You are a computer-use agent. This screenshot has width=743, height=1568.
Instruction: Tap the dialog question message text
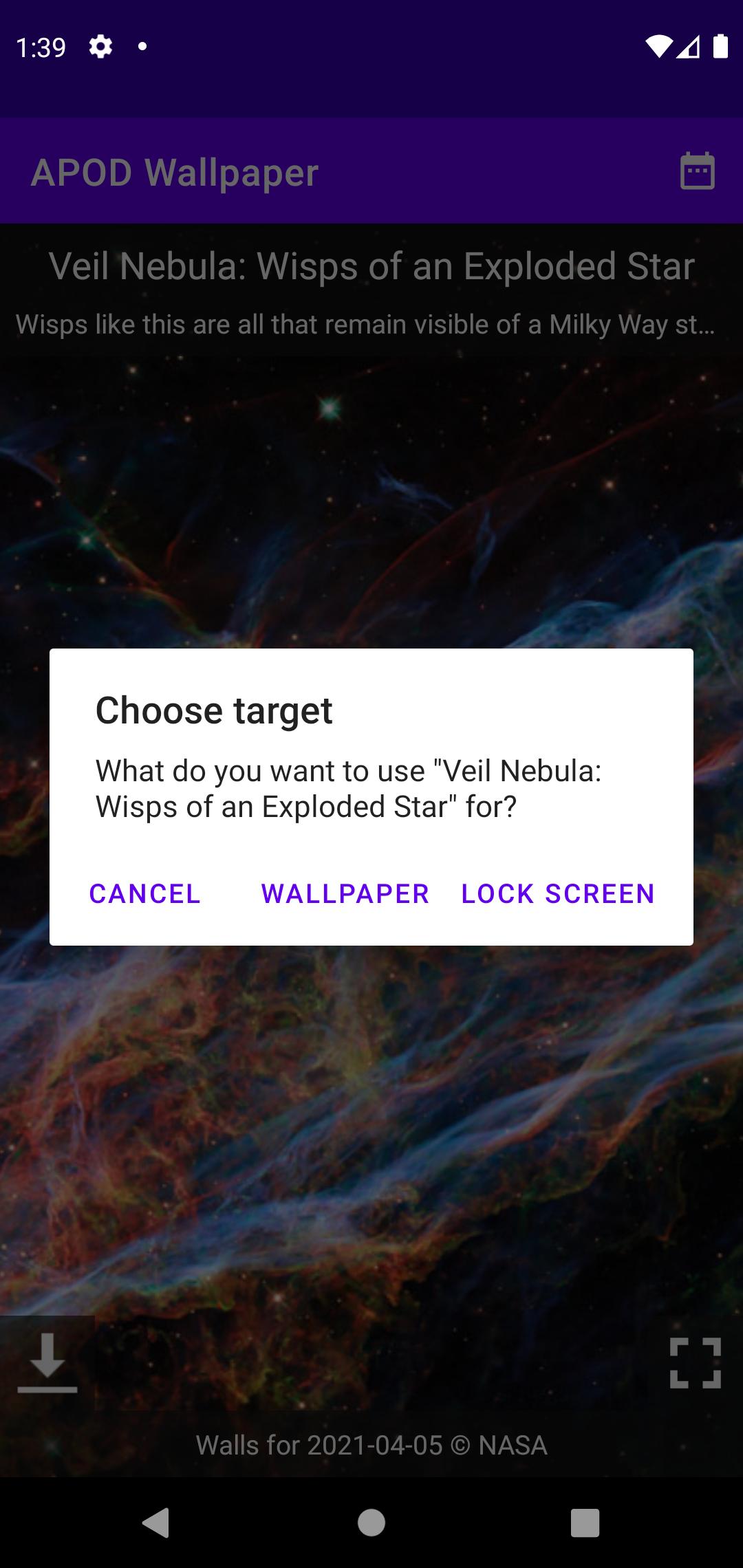click(349, 789)
